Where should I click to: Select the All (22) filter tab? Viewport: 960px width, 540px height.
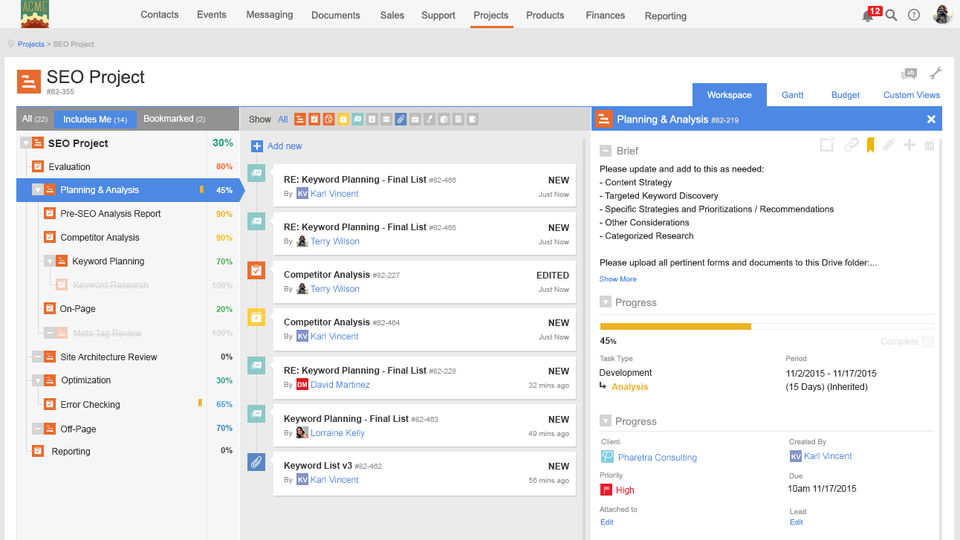(x=35, y=119)
